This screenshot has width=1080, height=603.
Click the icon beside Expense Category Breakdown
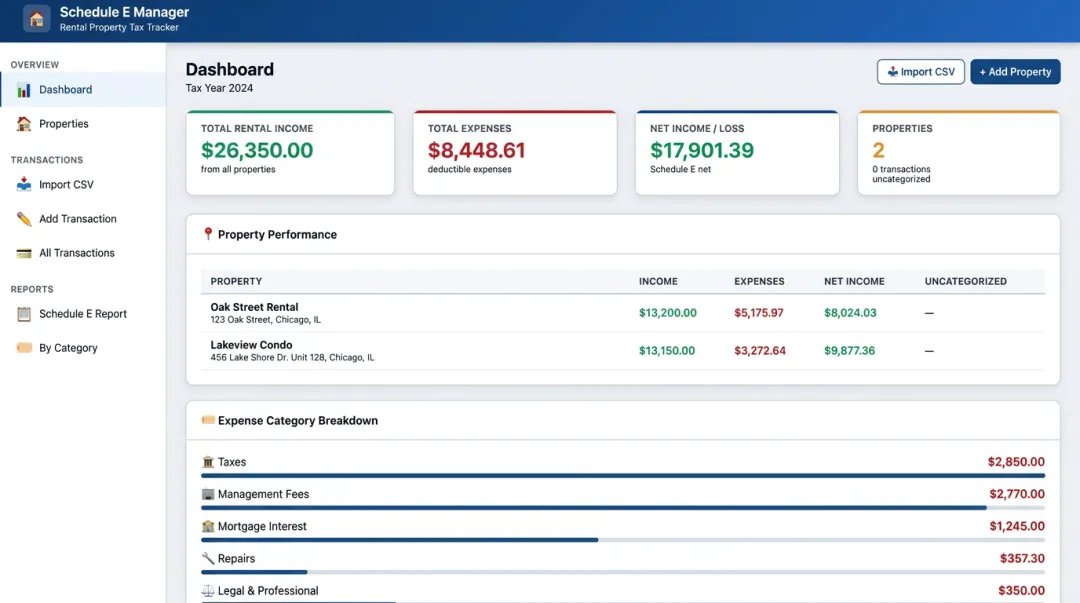(208, 420)
